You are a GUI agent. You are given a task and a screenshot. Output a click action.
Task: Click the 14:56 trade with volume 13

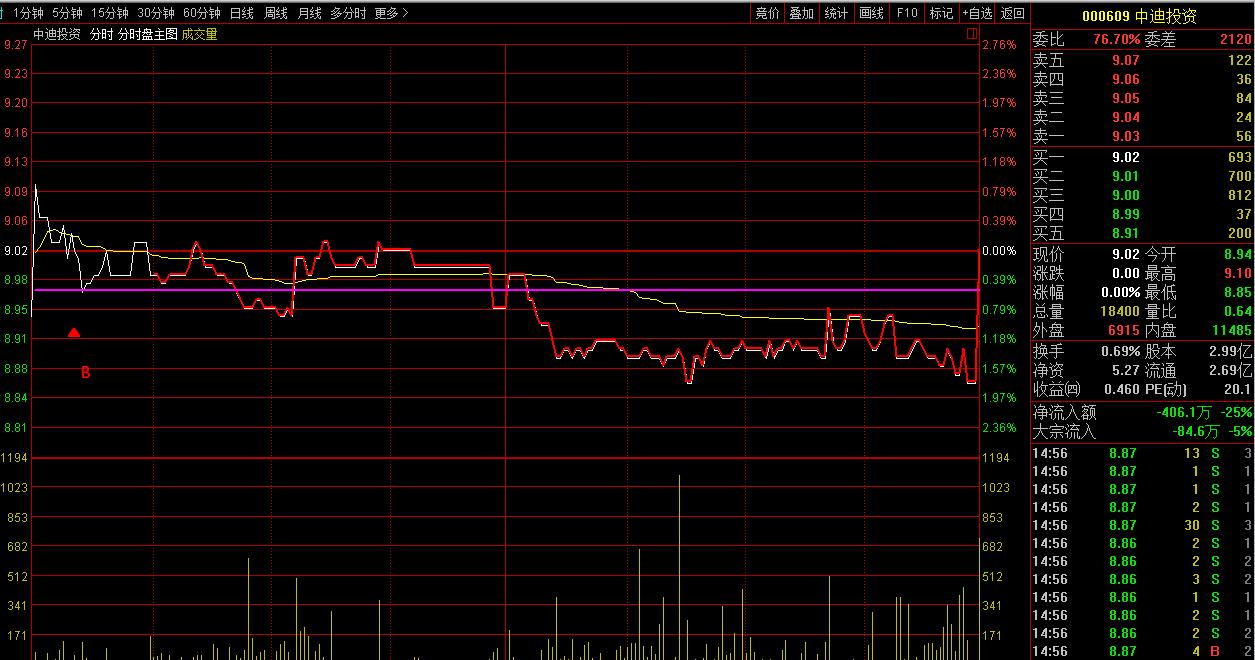coord(1143,453)
